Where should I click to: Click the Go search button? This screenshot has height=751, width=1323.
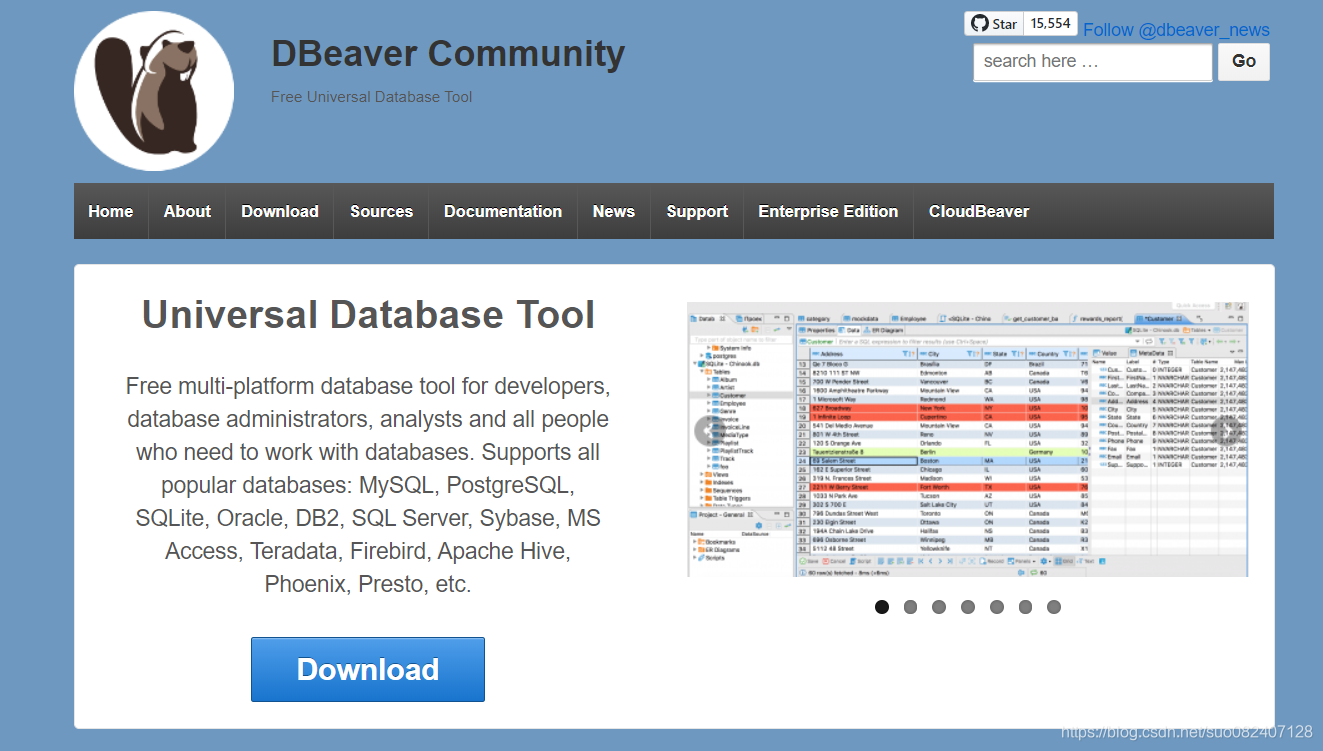(x=1244, y=61)
